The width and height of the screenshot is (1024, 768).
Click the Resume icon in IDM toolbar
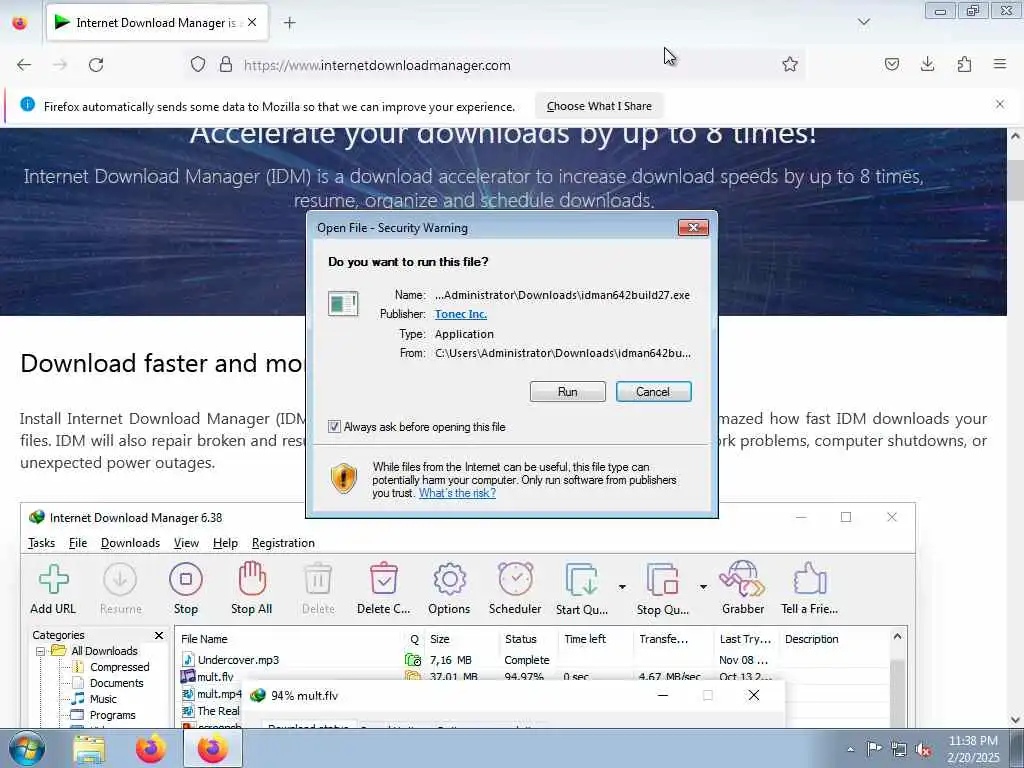pos(120,579)
